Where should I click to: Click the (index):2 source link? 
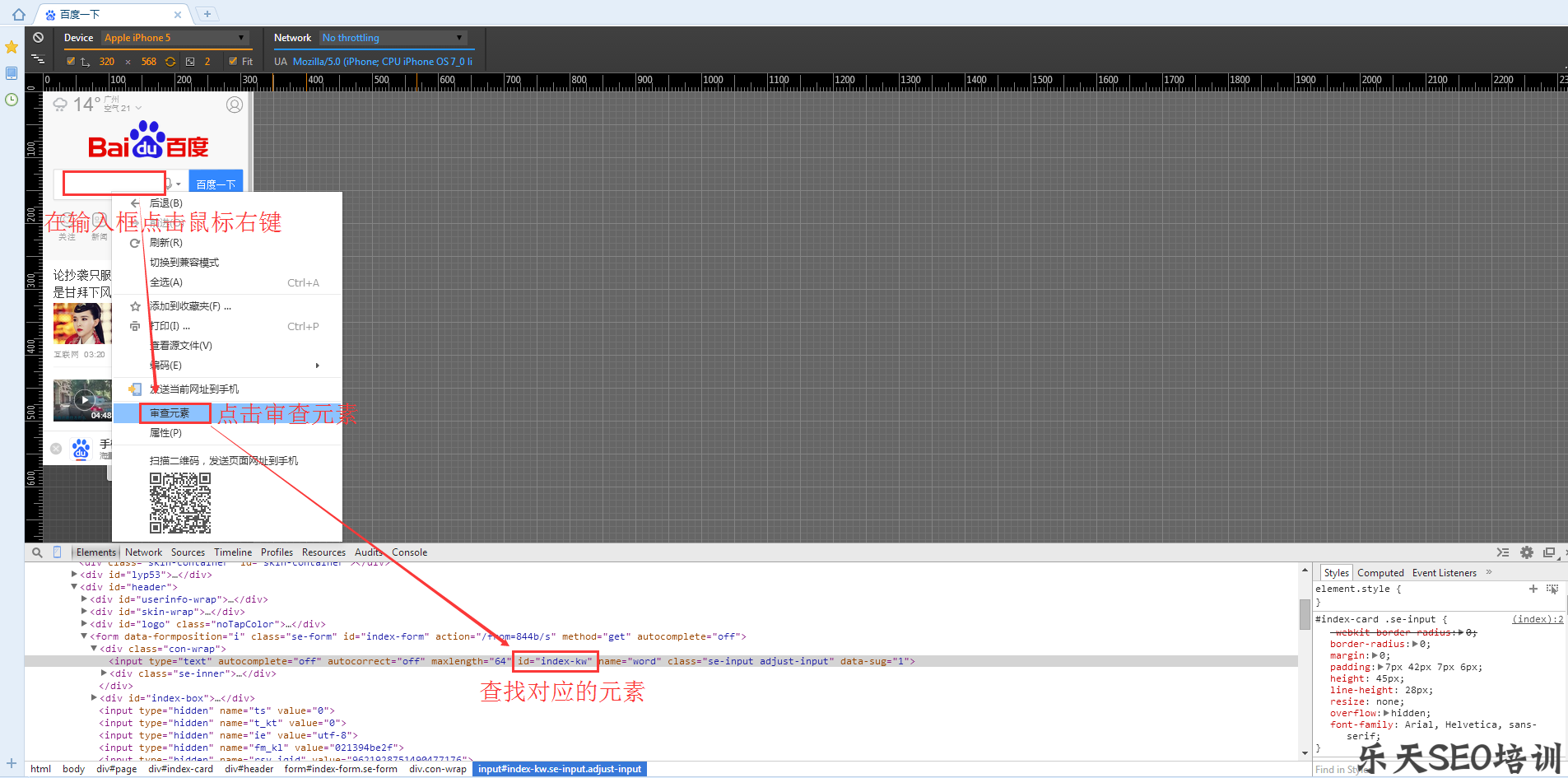1537,619
